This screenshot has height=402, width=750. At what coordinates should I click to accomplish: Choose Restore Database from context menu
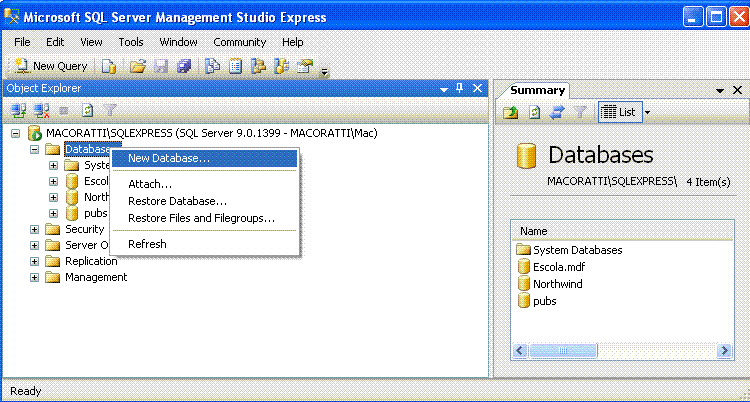(x=204, y=201)
